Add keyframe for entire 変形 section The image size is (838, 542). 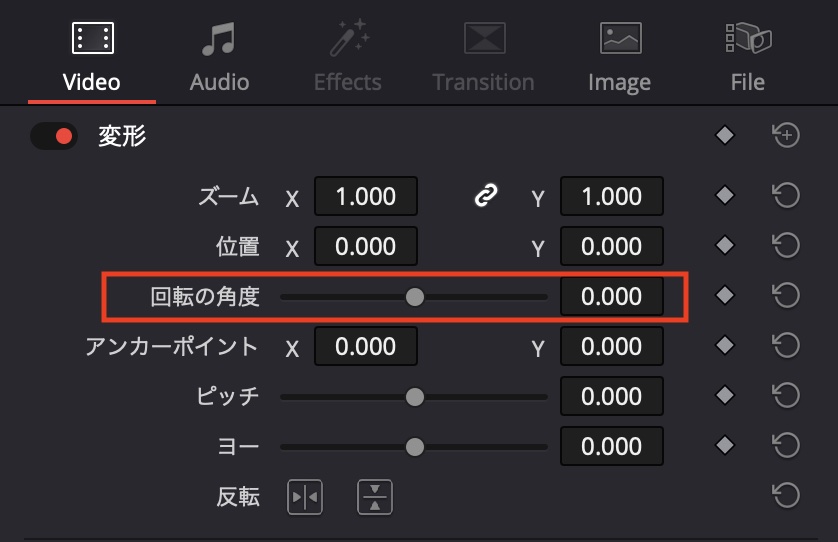point(726,135)
